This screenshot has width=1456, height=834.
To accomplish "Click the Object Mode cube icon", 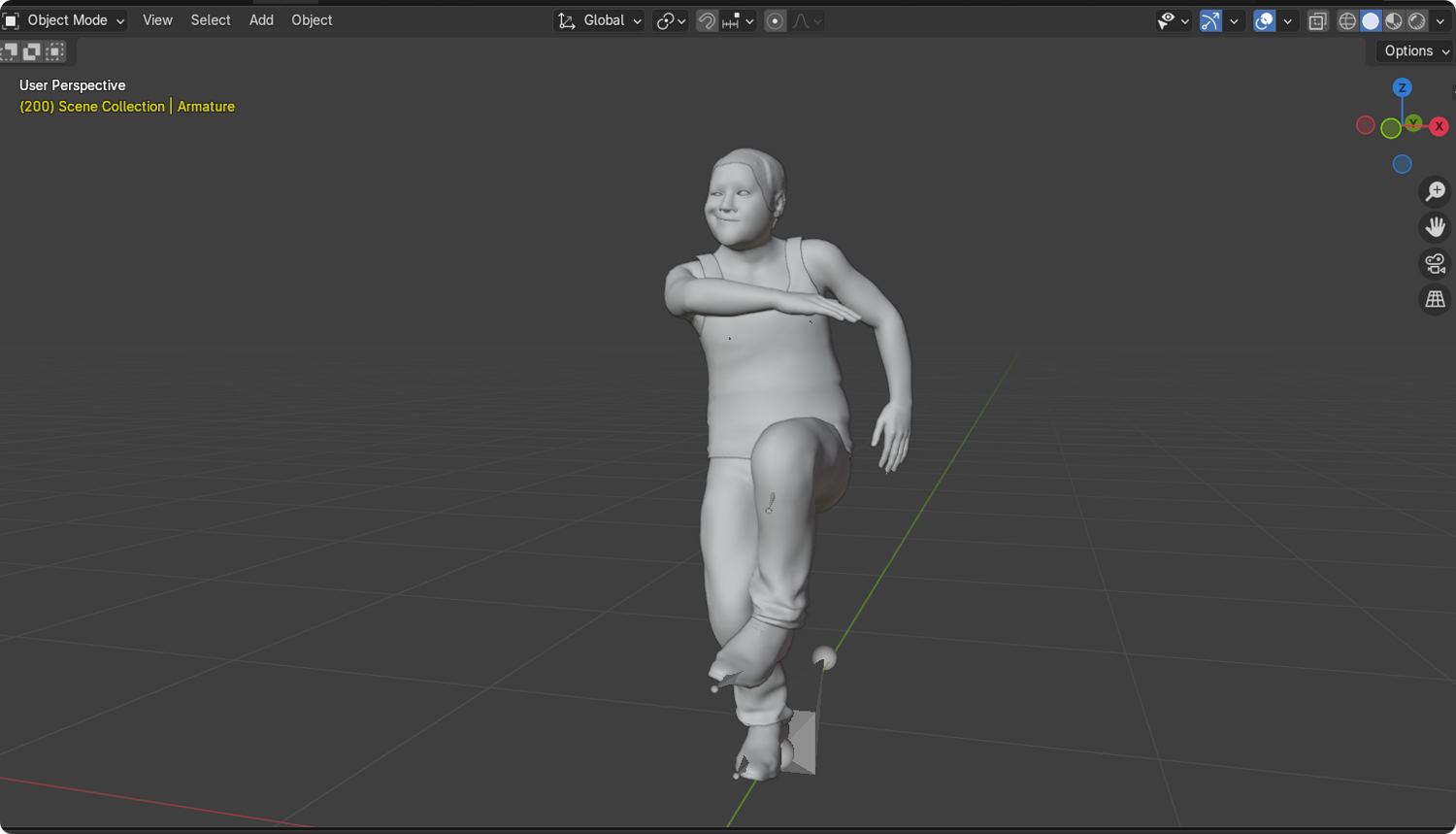I will (x=12, y=20).
